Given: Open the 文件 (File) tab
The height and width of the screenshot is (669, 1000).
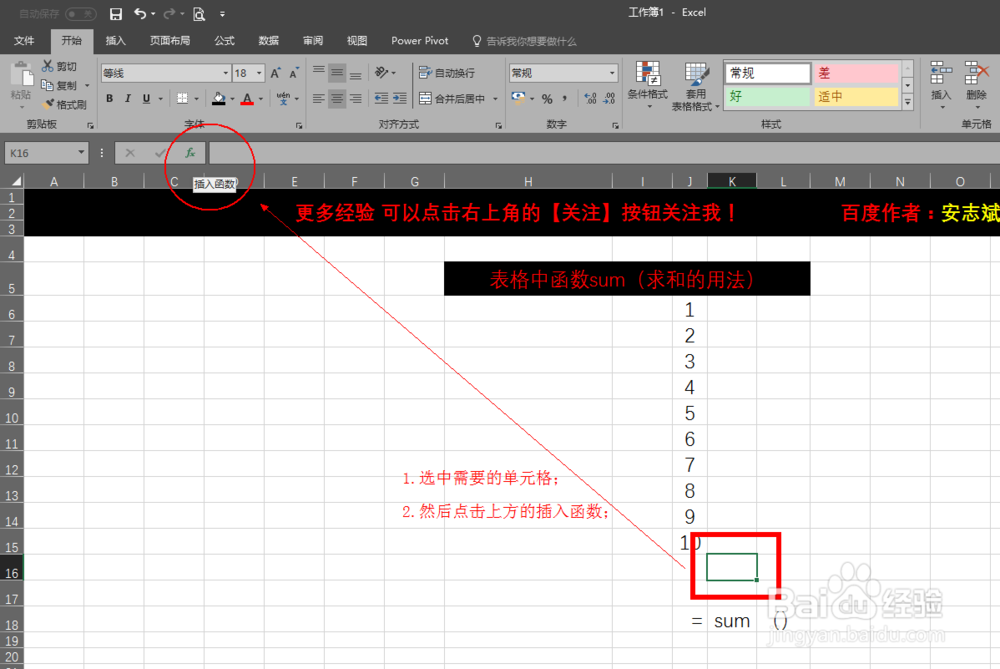Looking at the screenshot, I should 24,41.
